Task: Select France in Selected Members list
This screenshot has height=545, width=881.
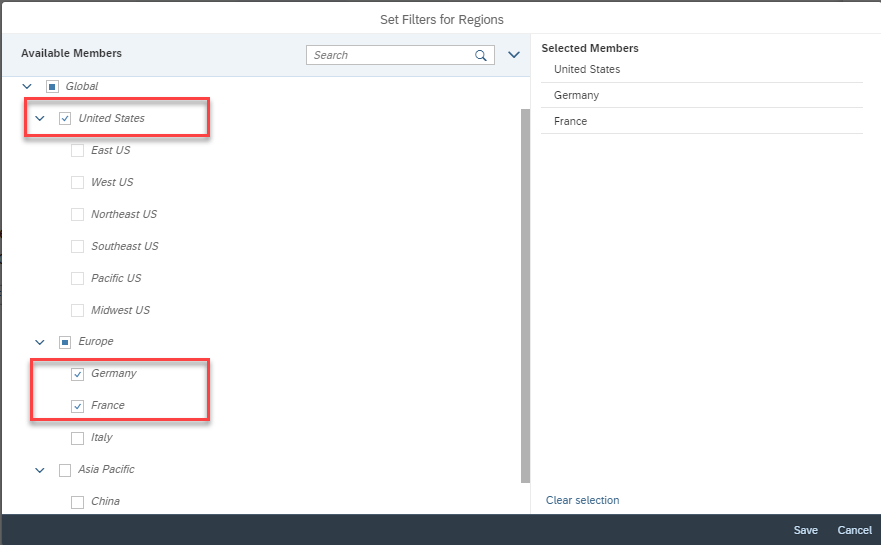Action: 702,121
